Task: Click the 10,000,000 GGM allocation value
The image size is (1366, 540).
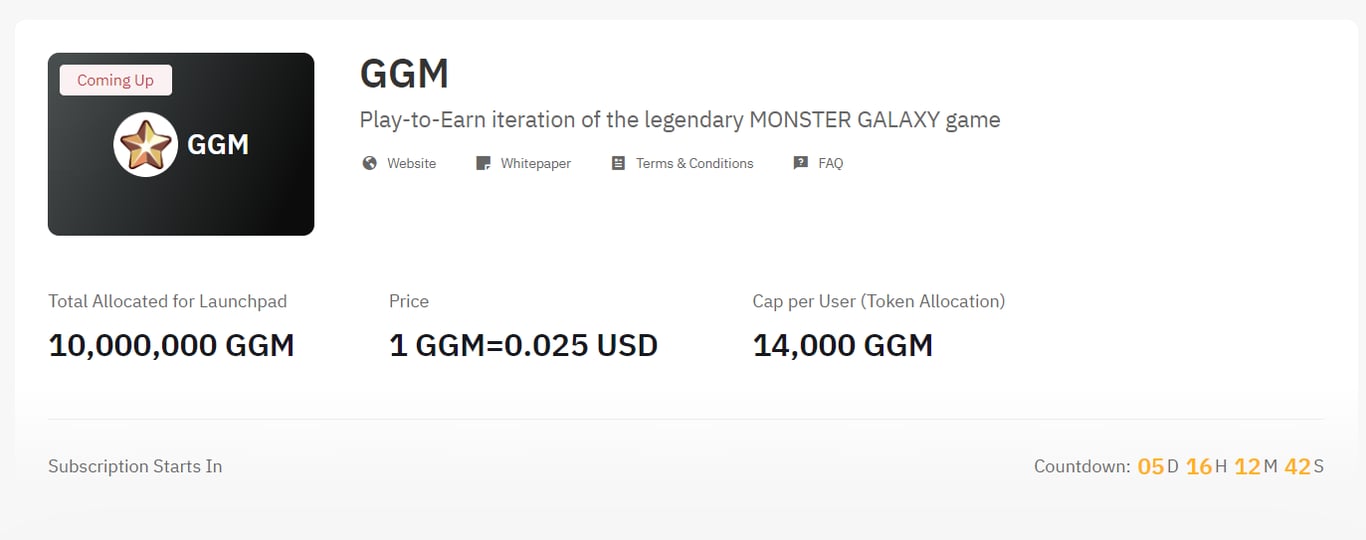Action: [171, 345]
